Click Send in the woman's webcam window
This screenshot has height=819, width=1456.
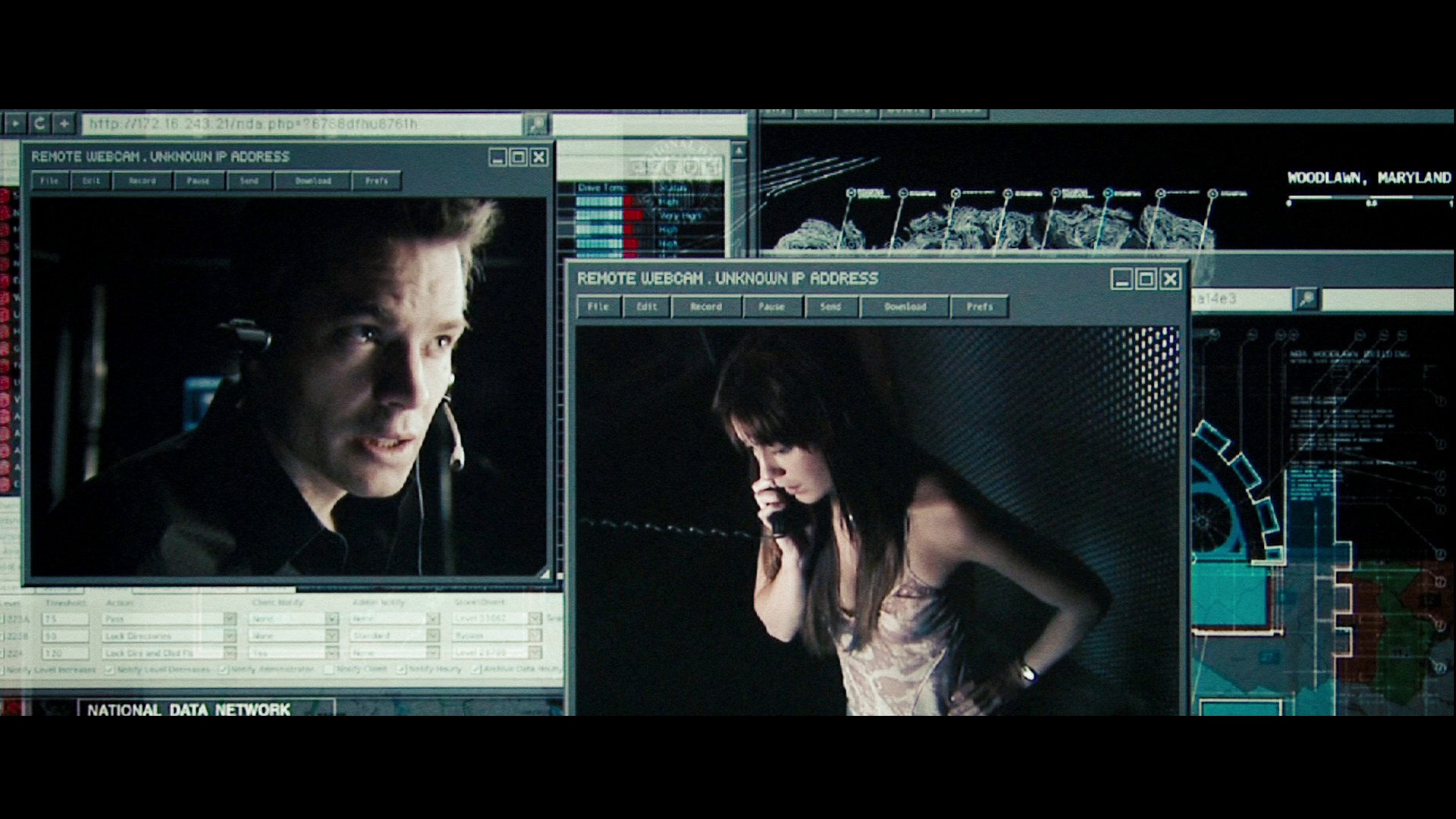tap(830, 306)
